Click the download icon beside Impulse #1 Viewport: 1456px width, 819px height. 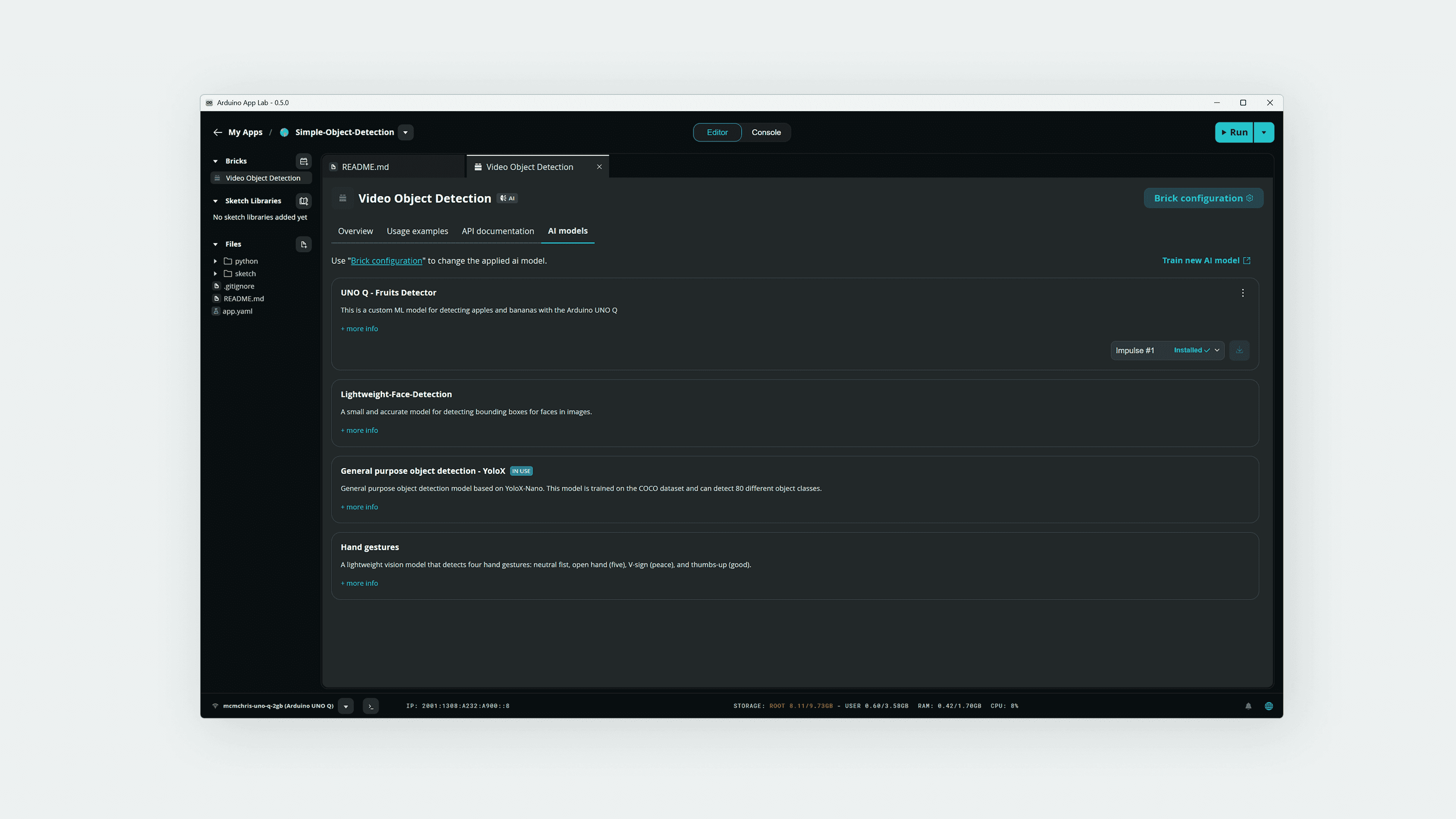pos(1239,350)
